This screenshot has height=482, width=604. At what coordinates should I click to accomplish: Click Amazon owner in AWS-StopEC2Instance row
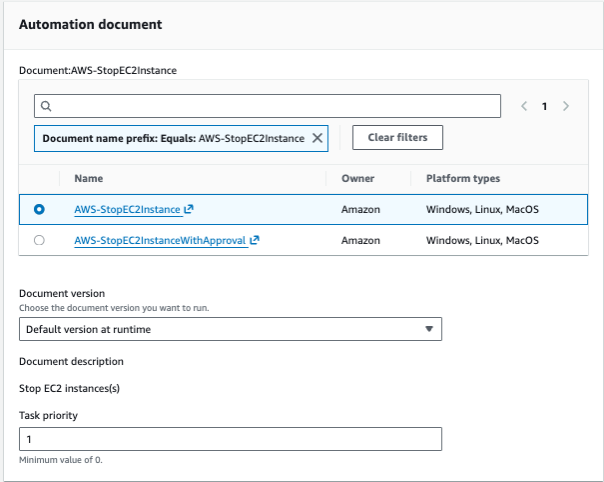tap(361, 209)
